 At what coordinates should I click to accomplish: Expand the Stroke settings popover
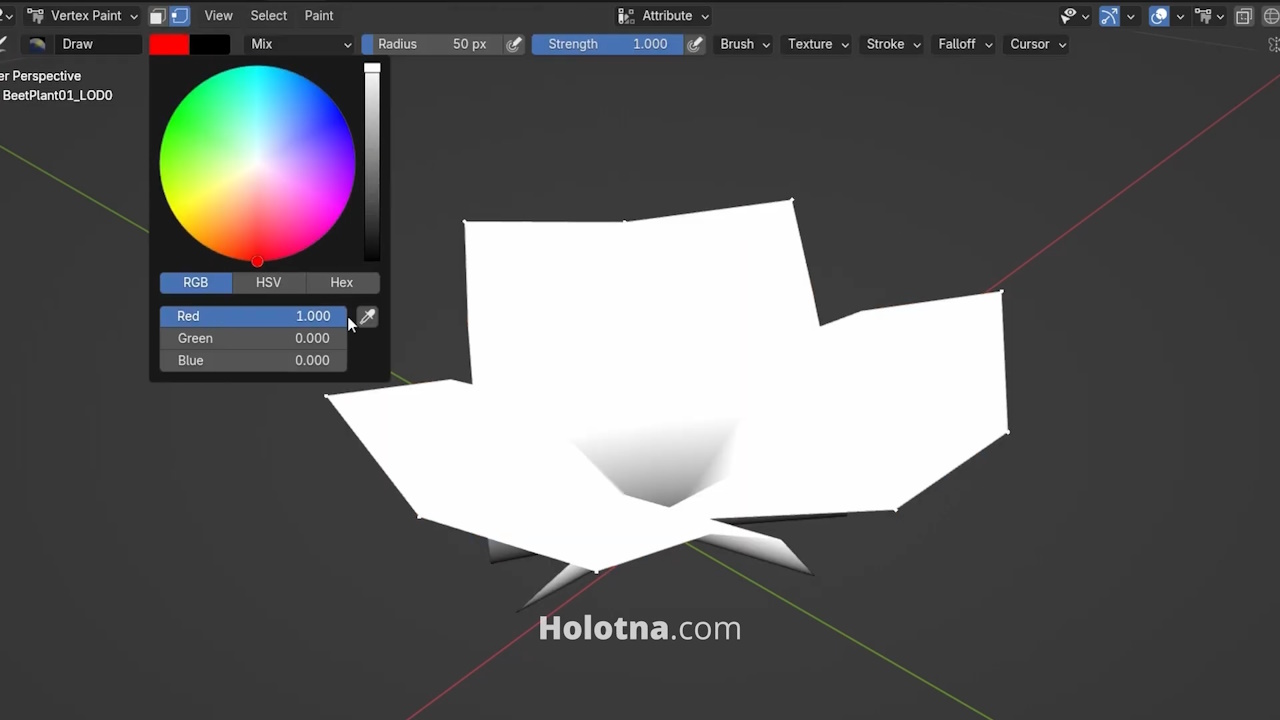(x=893, y=44)
